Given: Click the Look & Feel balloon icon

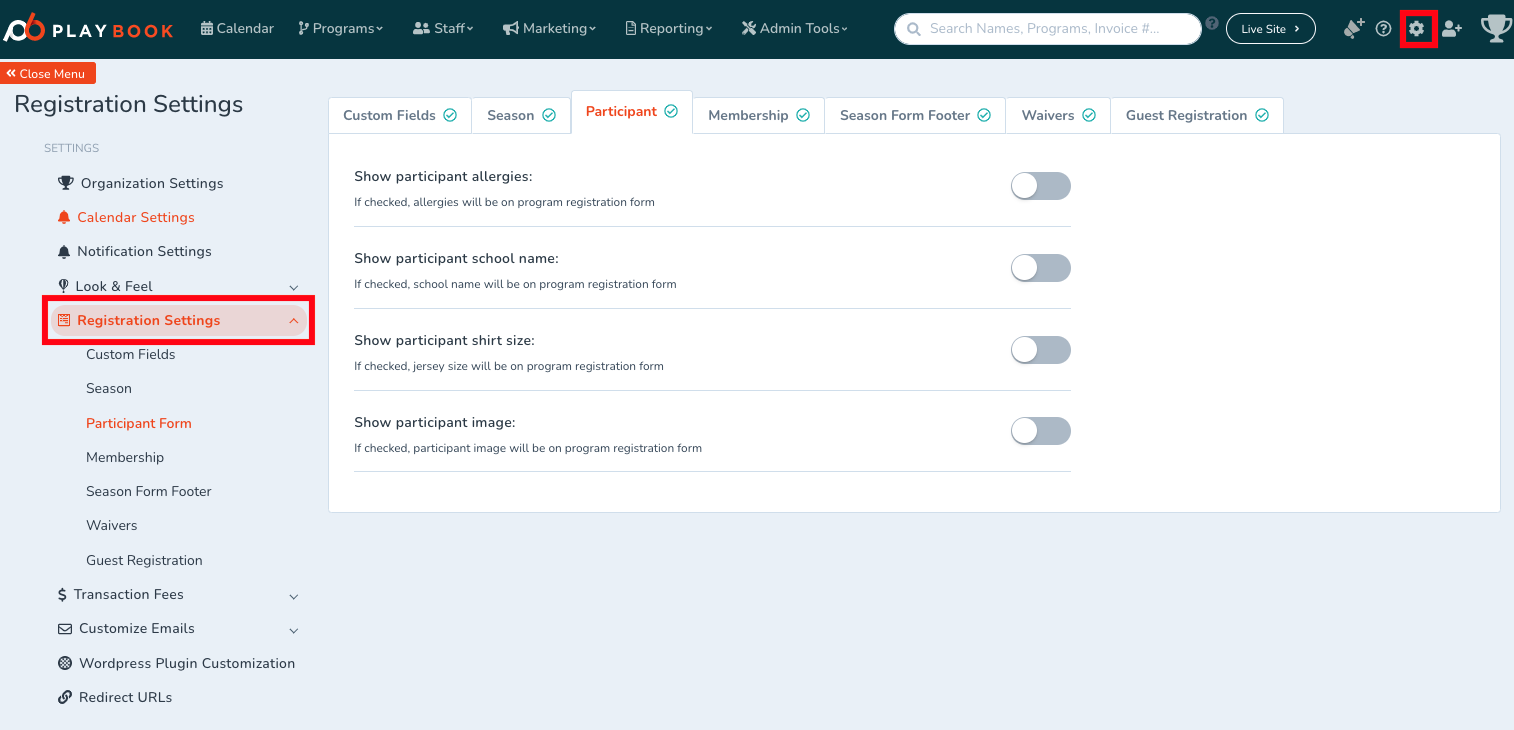Looking at the screenshot, I should tap(64, 285).
